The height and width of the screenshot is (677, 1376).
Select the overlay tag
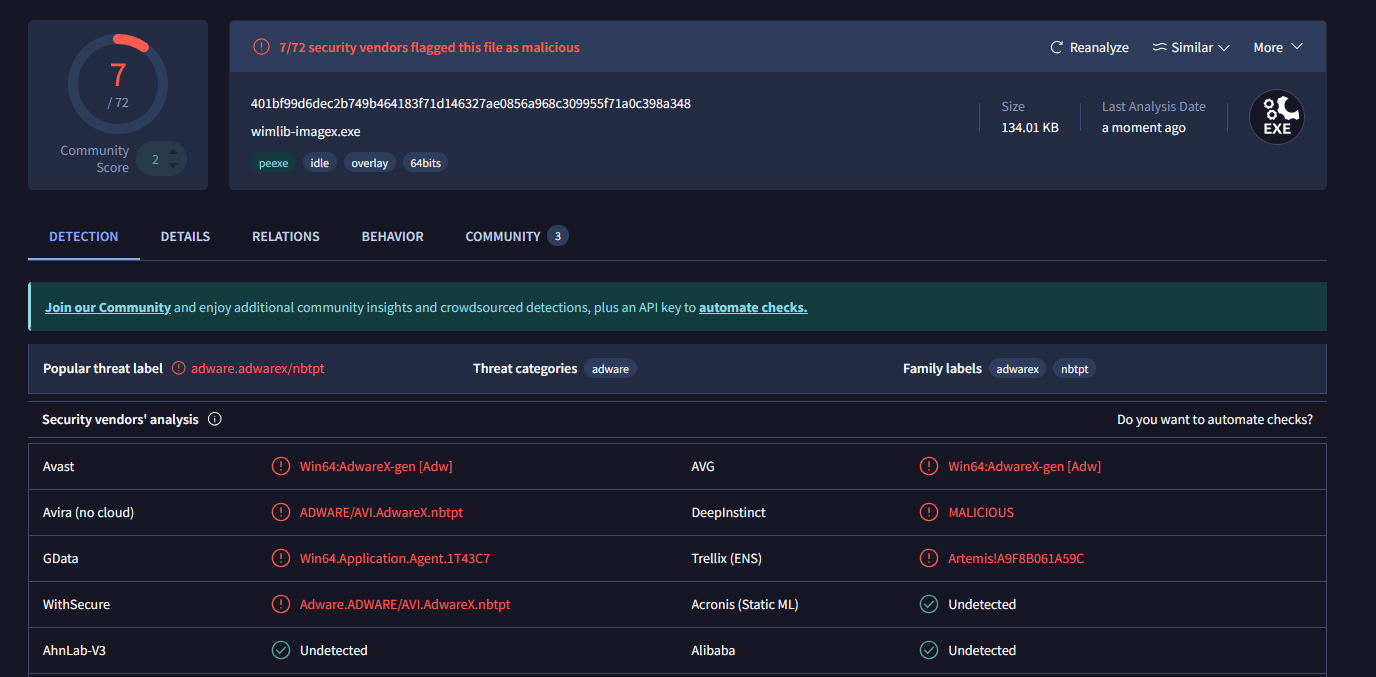pos(370,163)
